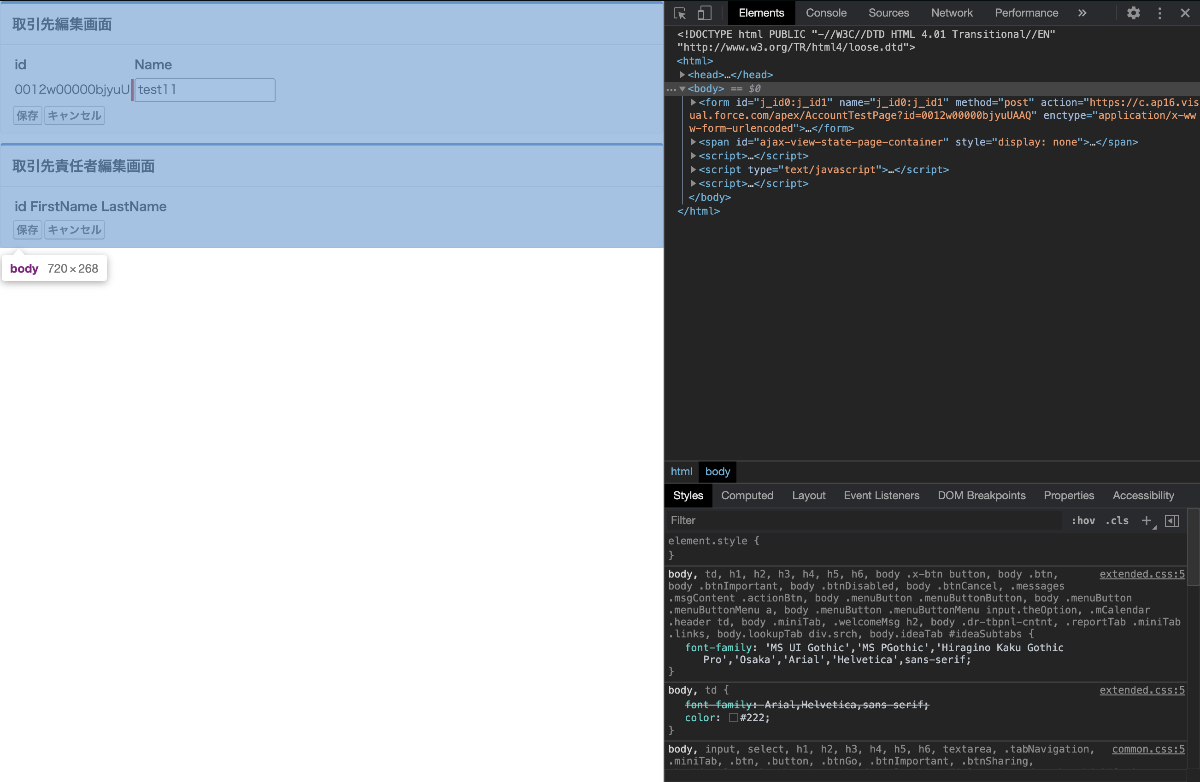Screen dimensions: 1200x782
Task: Open the Network tab
Action: tap(952, 13)
